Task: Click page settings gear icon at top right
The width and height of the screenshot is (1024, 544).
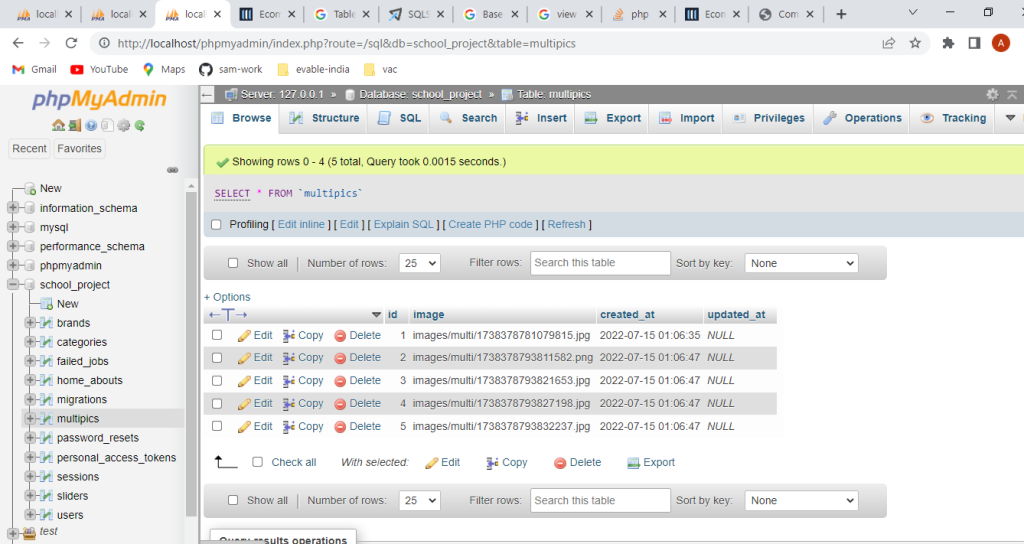Action: click(x=992, y=94)
